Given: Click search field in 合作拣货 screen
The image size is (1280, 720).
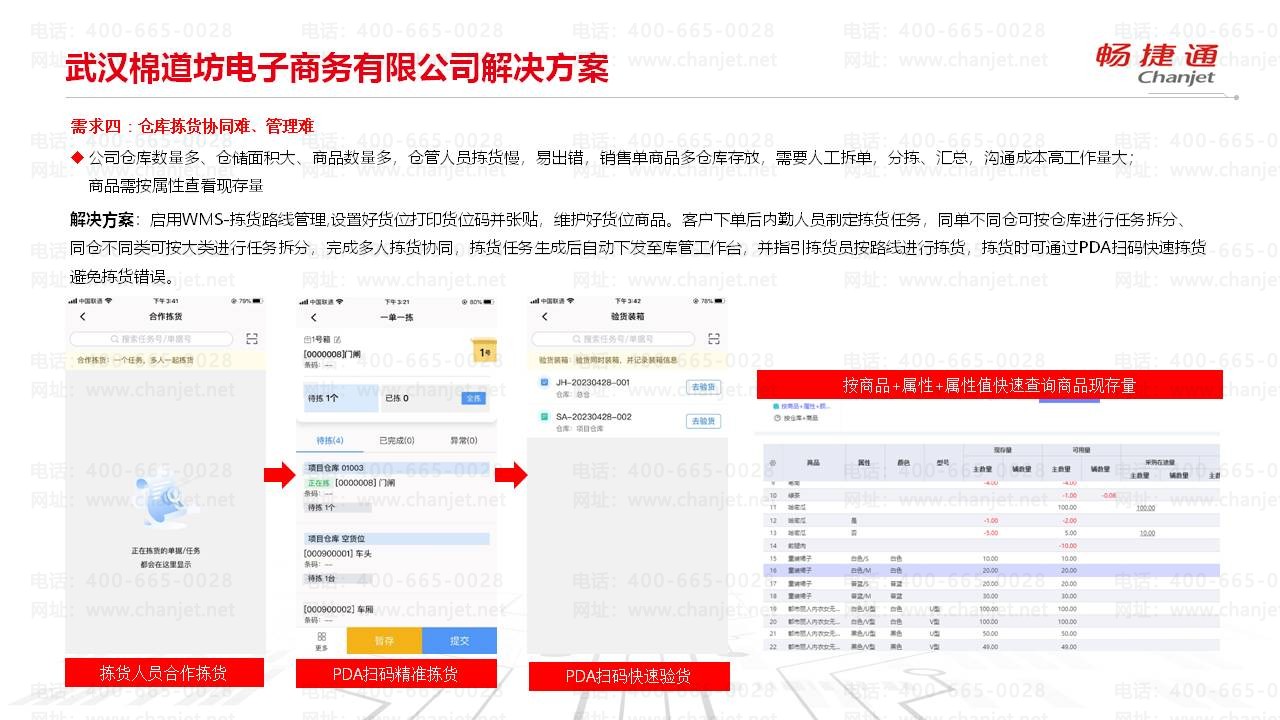Looking at the screenshot, I should click(x=152, y=339).
